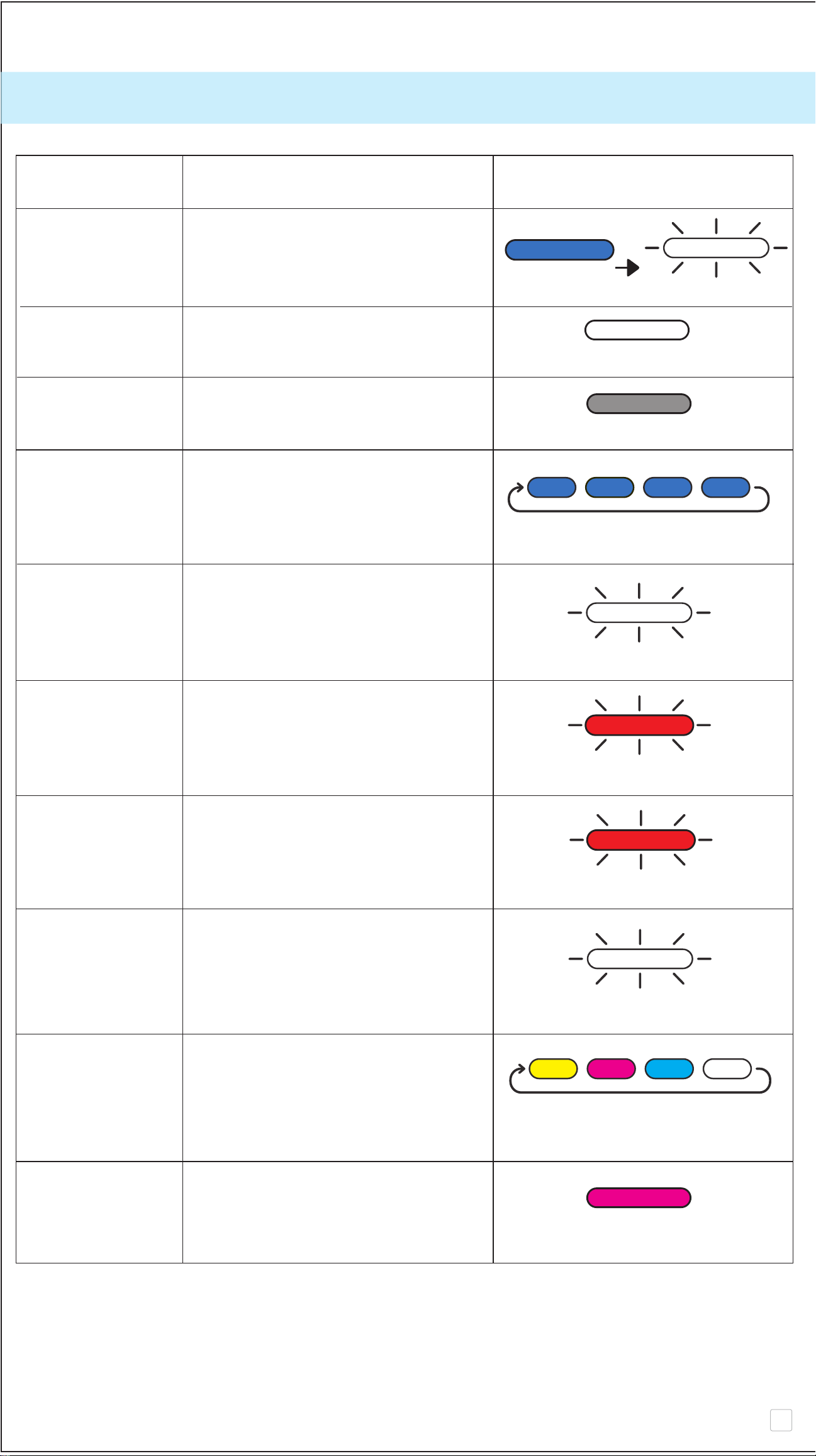This screenshot has height=1456, width=816.
Task: Click the loop arrowhead beside the blue pills
Action: click(518, 488)
